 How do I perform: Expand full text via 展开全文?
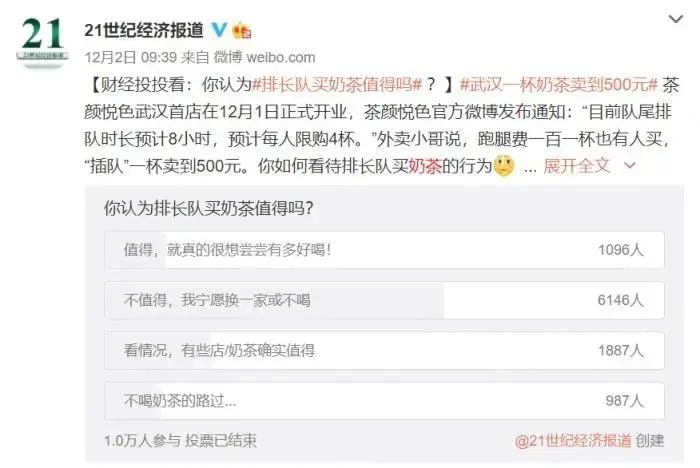tap(577, 166)
